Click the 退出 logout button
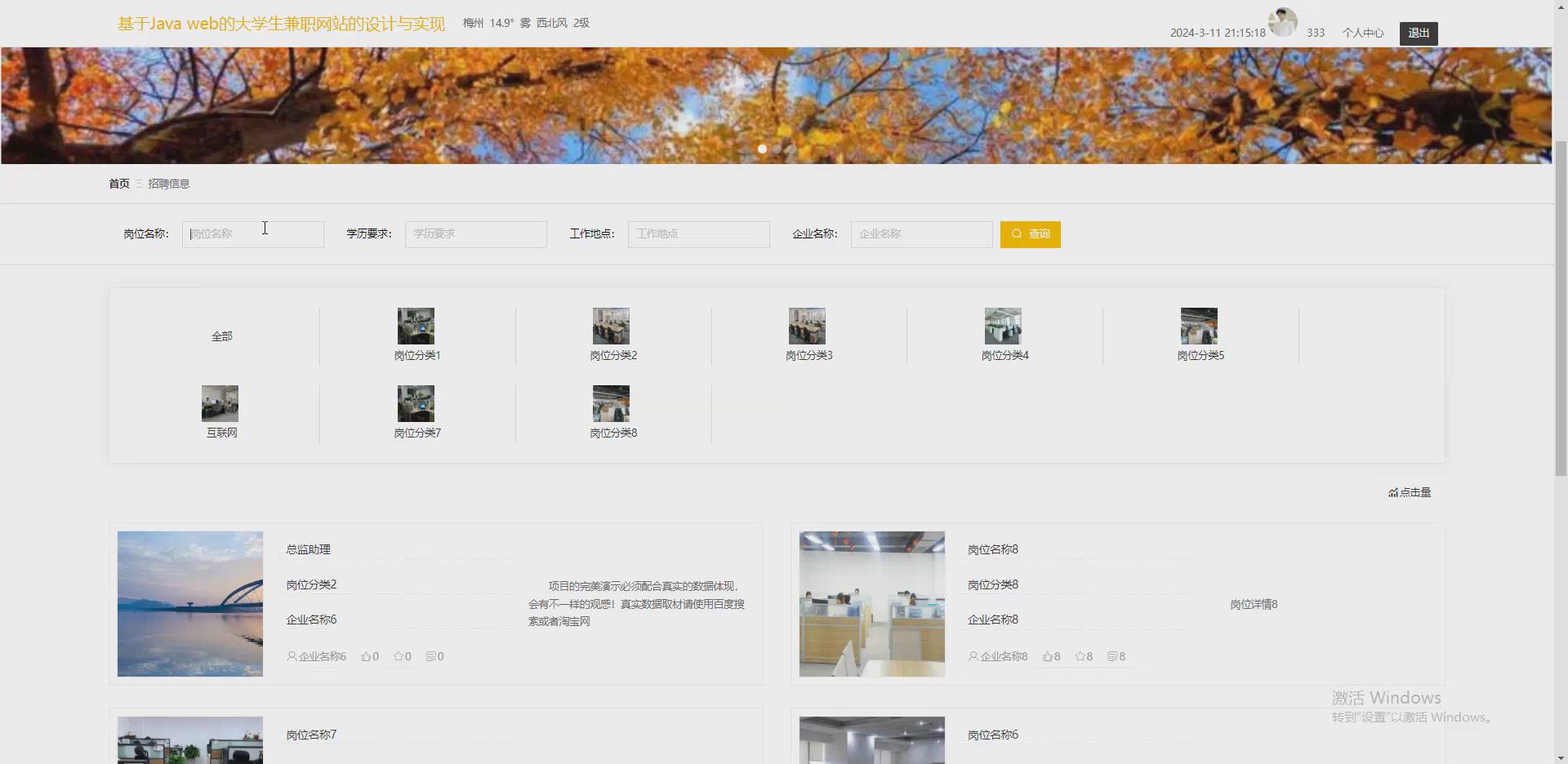1568x764 pixels. (x=1419, y=33)
